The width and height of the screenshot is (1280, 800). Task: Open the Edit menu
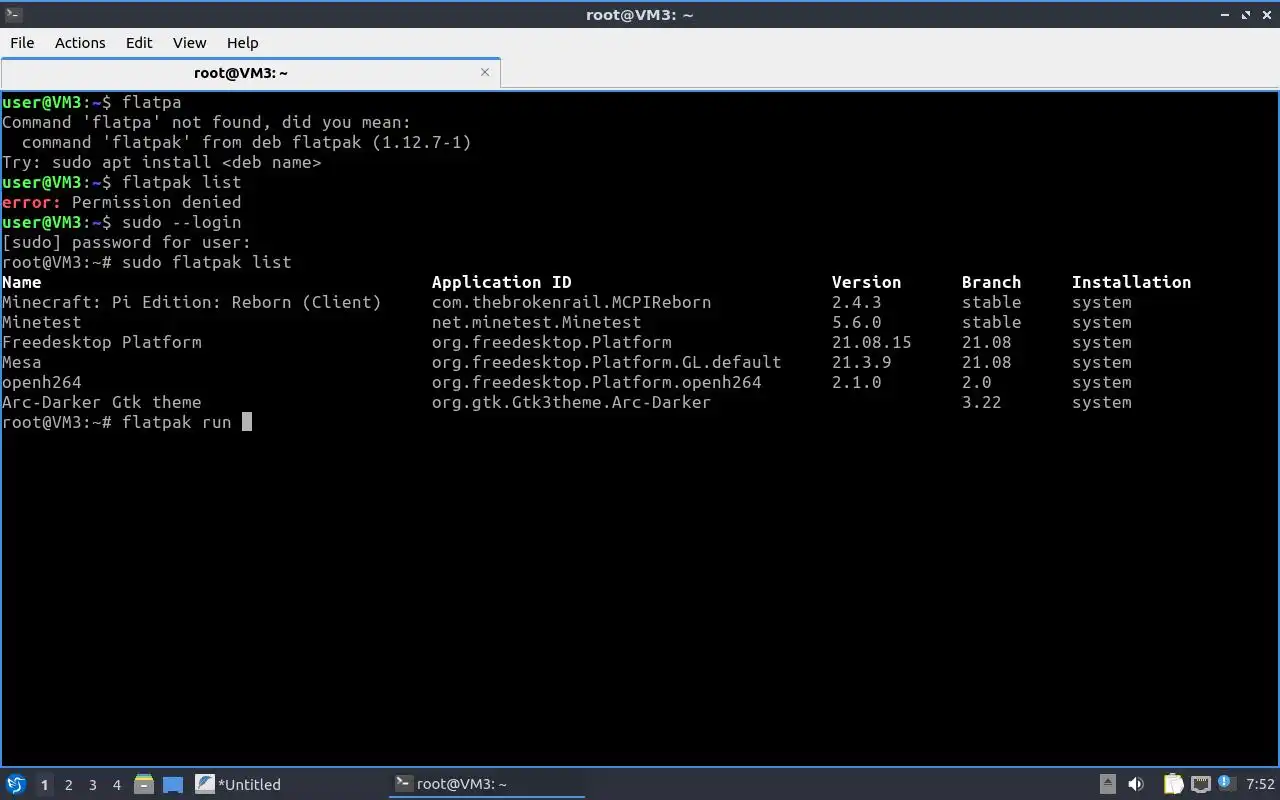tap(139, 43)
